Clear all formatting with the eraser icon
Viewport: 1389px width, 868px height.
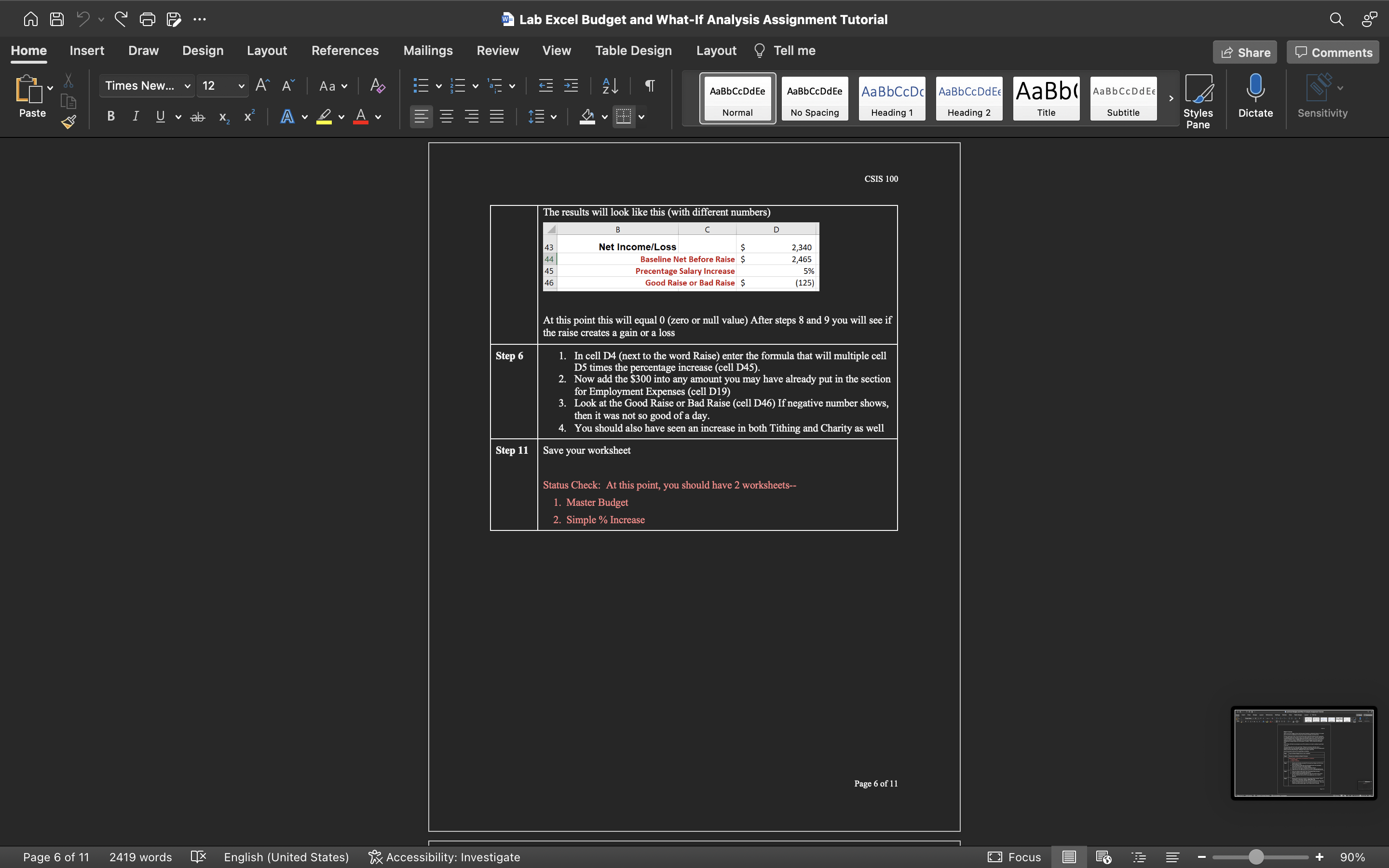pyautogui.click(x=377, y=85)
